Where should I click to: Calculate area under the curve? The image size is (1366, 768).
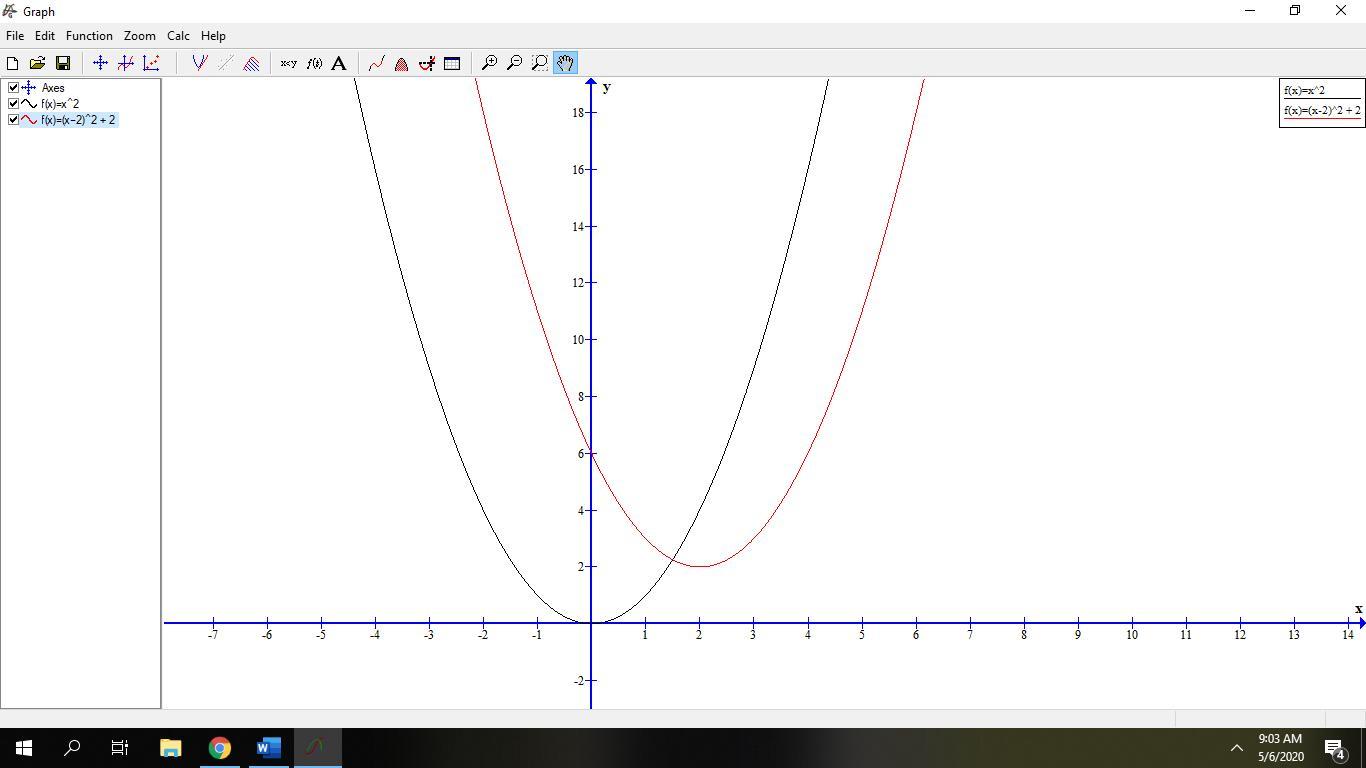tap(401, 63)
